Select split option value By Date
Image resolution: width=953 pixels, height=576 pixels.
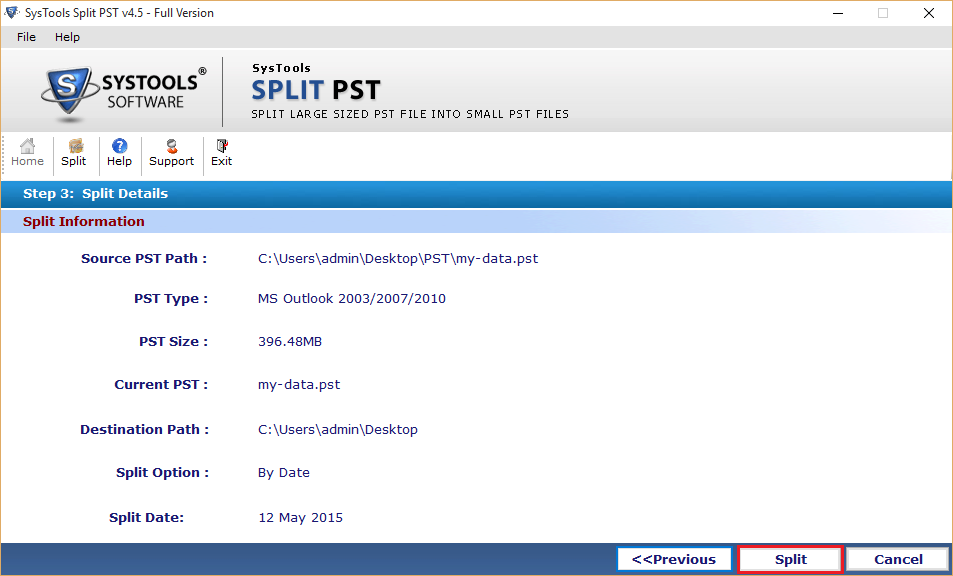(284, 473)
